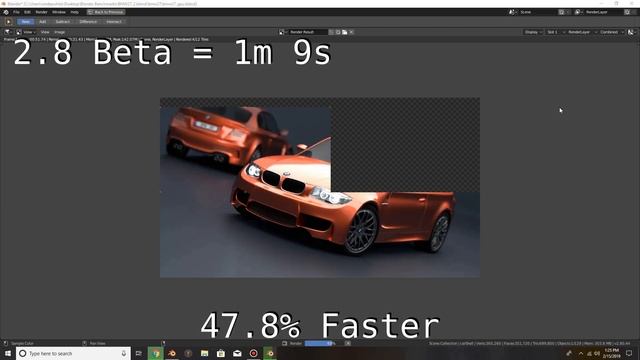Click the rendered BMW image
640x360 pixels.
[320, 187]
